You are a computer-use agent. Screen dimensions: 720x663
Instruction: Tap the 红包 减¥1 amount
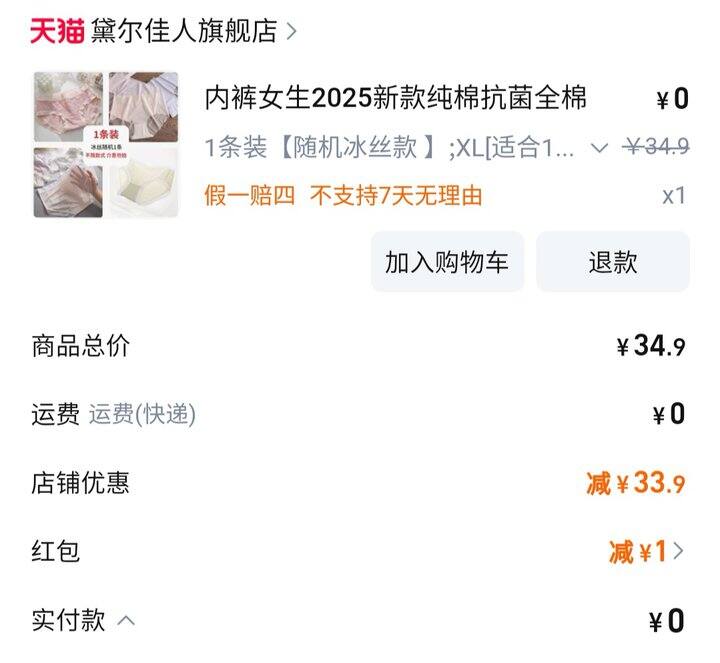638,551
